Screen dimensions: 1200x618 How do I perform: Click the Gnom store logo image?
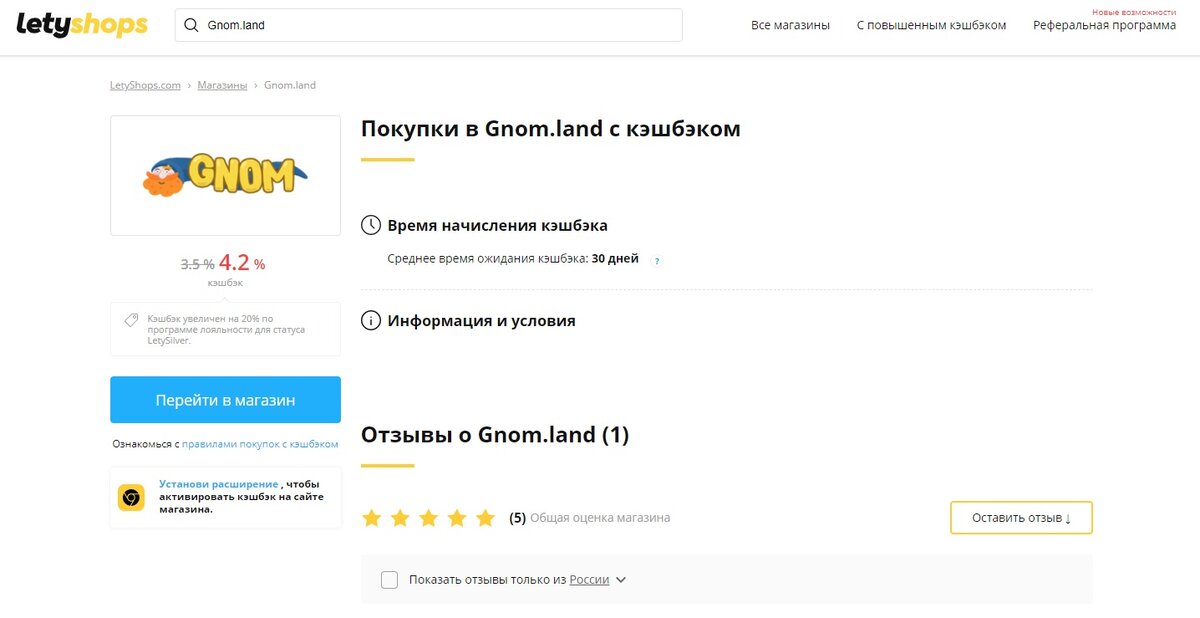click(x=225, y=175)
